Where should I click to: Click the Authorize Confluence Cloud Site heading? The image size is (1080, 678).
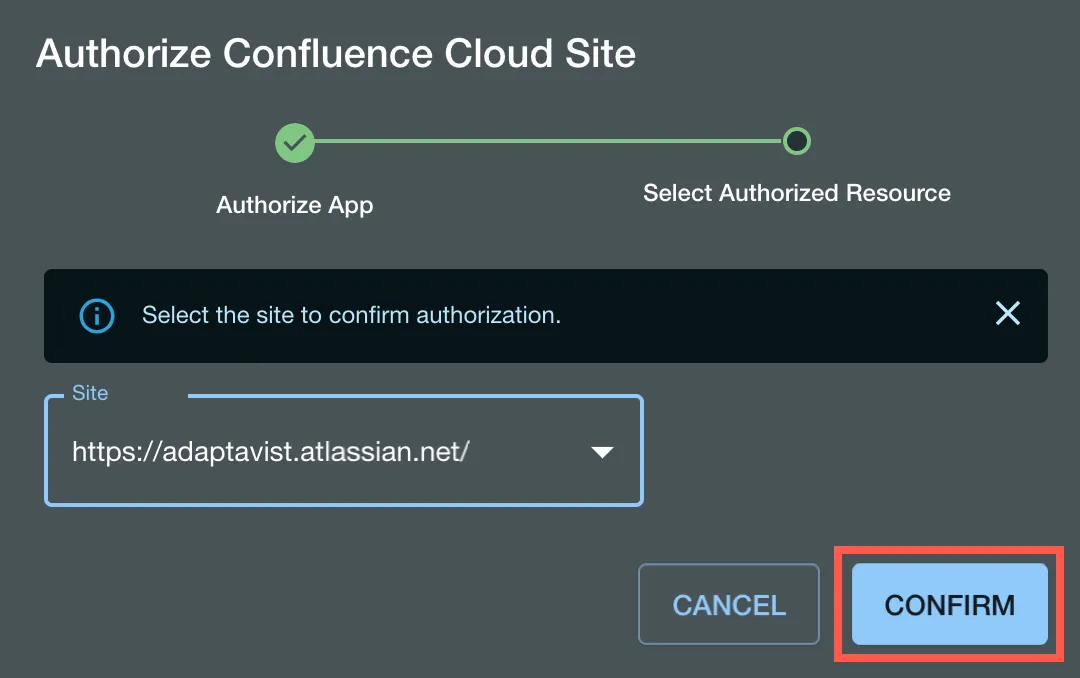tap(336, 54)
